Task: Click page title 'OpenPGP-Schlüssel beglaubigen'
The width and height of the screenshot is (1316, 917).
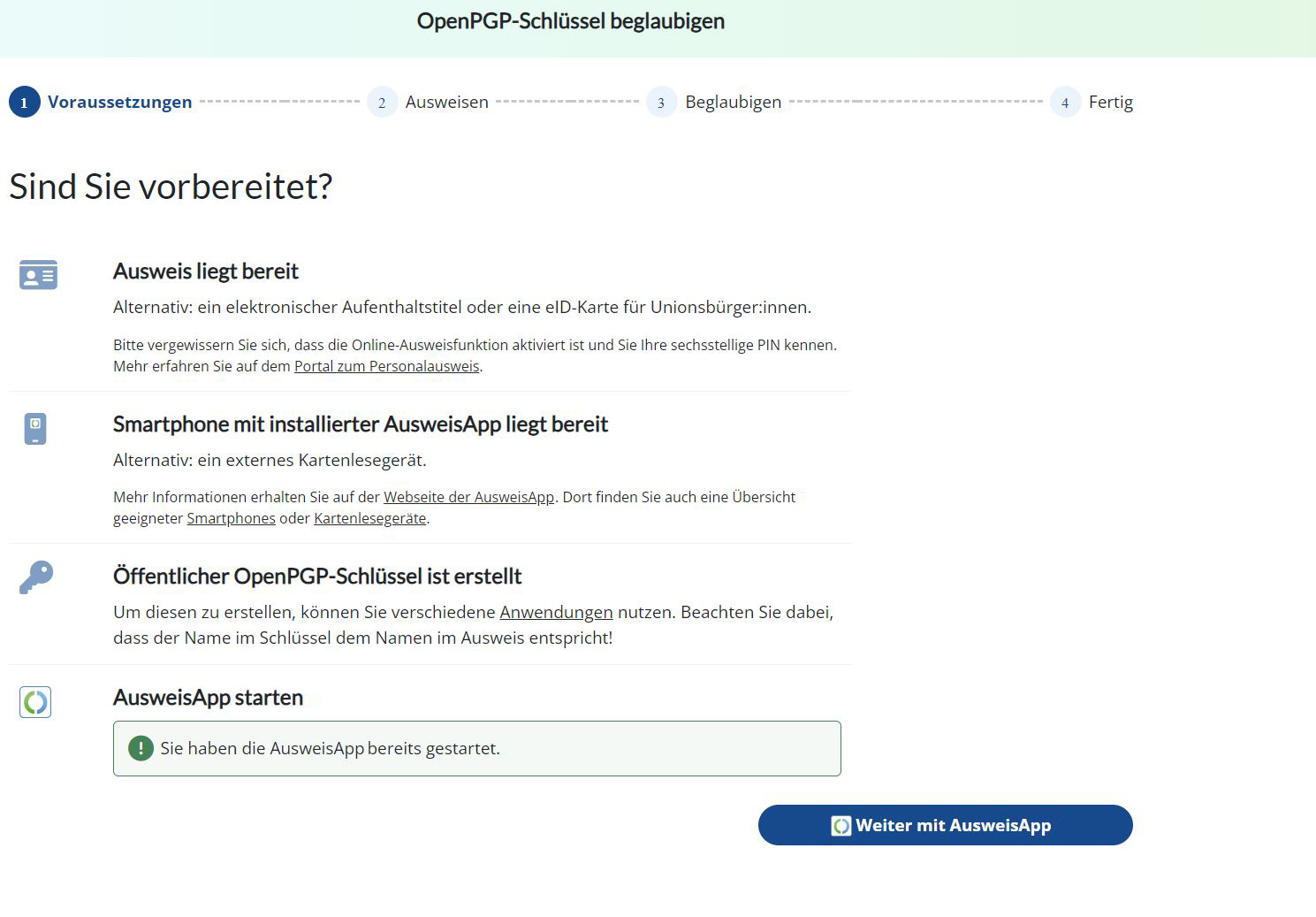Action: click(x=571, y=21)
